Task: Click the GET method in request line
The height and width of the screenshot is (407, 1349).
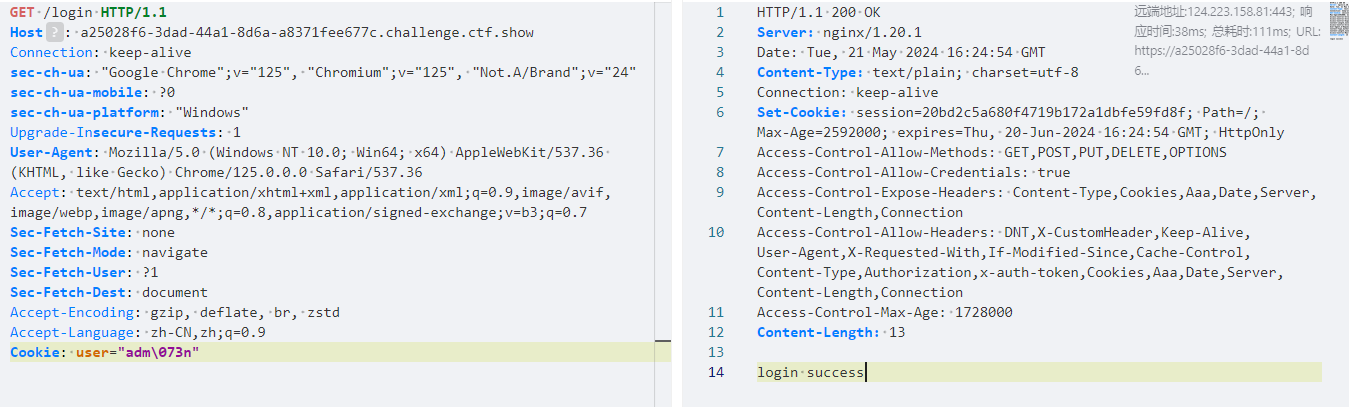Action: [22, 12]
